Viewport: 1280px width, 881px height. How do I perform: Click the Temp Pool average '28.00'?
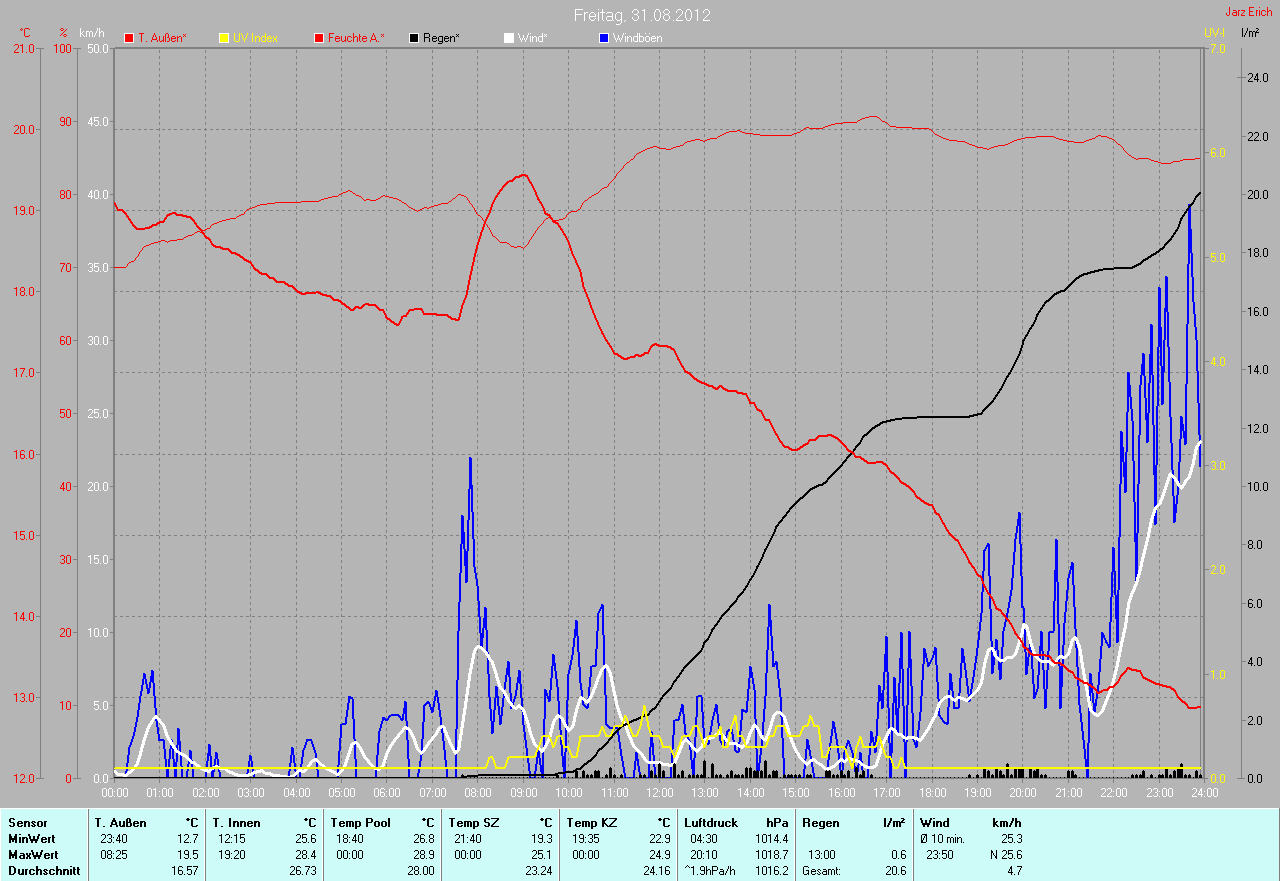421,871
